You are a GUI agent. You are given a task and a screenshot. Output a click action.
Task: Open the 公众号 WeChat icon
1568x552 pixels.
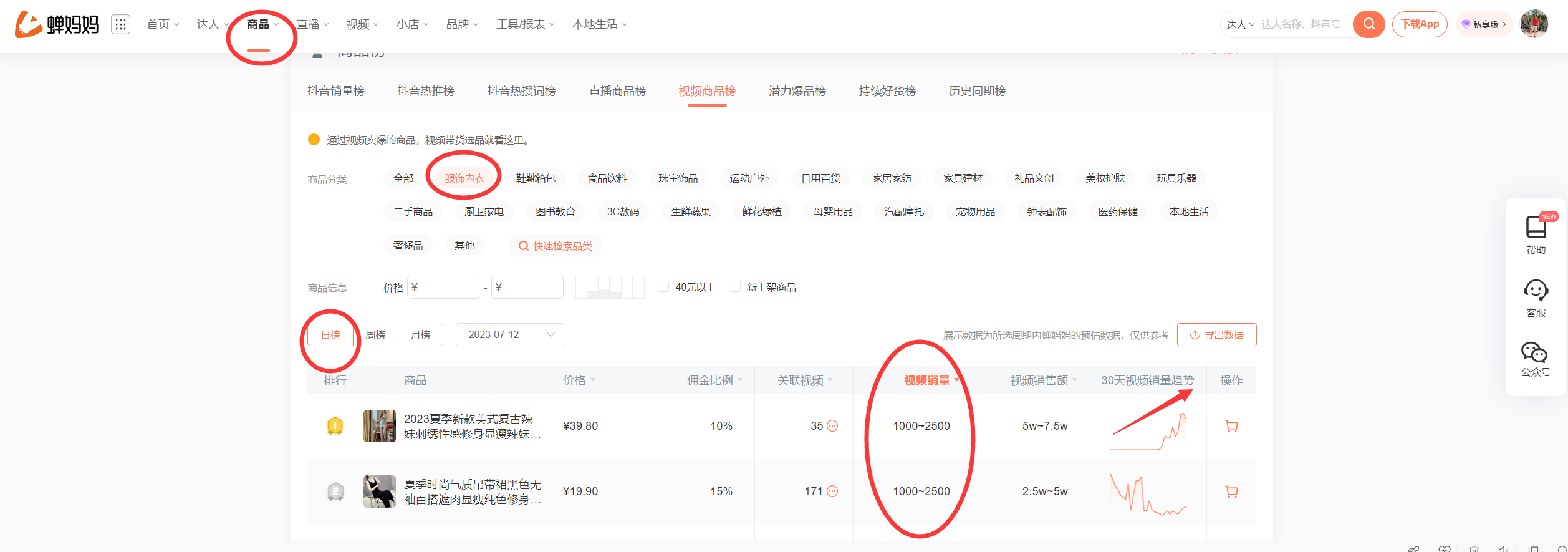pyautogui.click(x=1534, y=359)
